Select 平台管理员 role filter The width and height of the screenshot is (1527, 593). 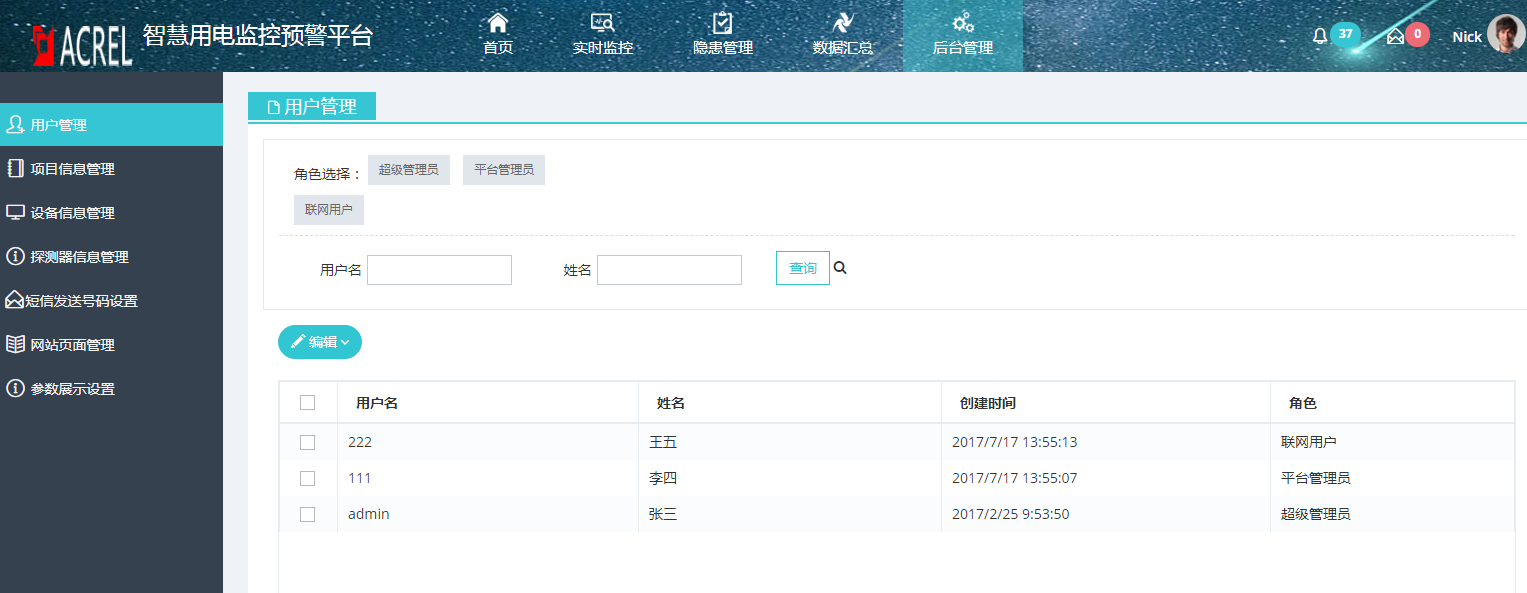click(x=504, y=170)
